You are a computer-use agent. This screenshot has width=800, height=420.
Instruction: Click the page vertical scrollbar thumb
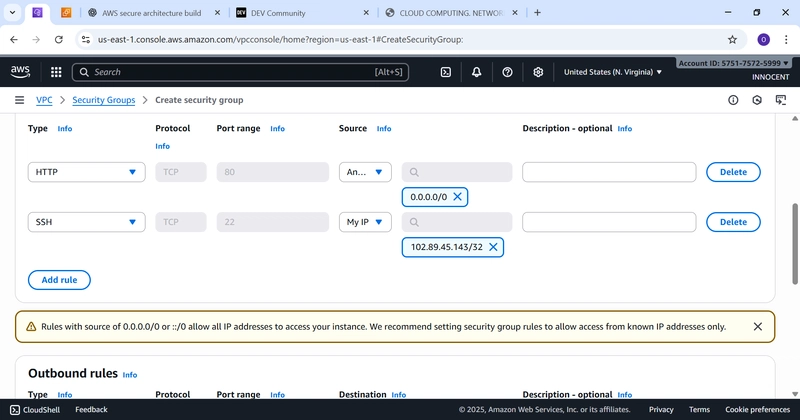795,244
